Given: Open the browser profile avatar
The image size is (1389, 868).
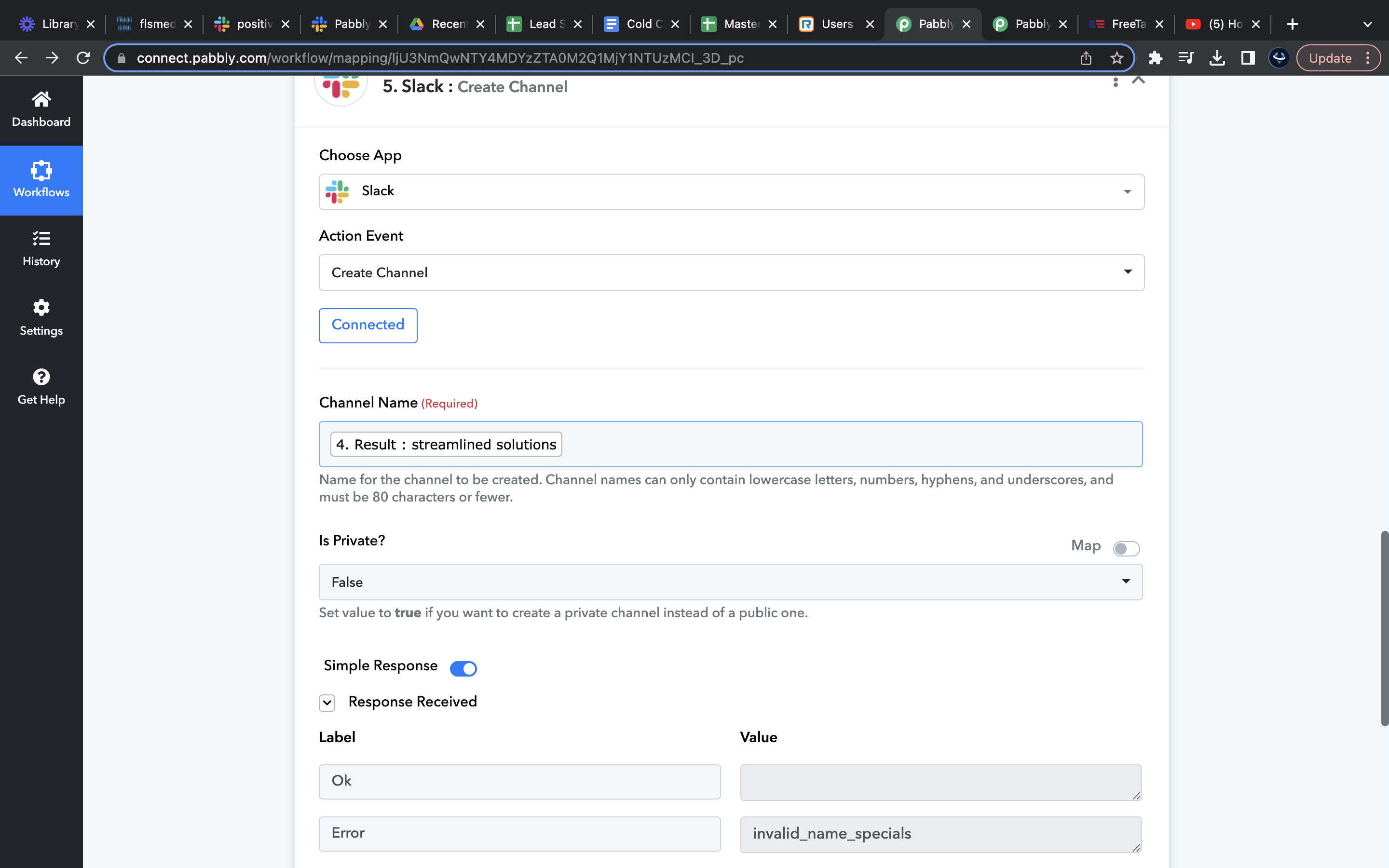Looking at the screenshot, I should coord(1279,58).
